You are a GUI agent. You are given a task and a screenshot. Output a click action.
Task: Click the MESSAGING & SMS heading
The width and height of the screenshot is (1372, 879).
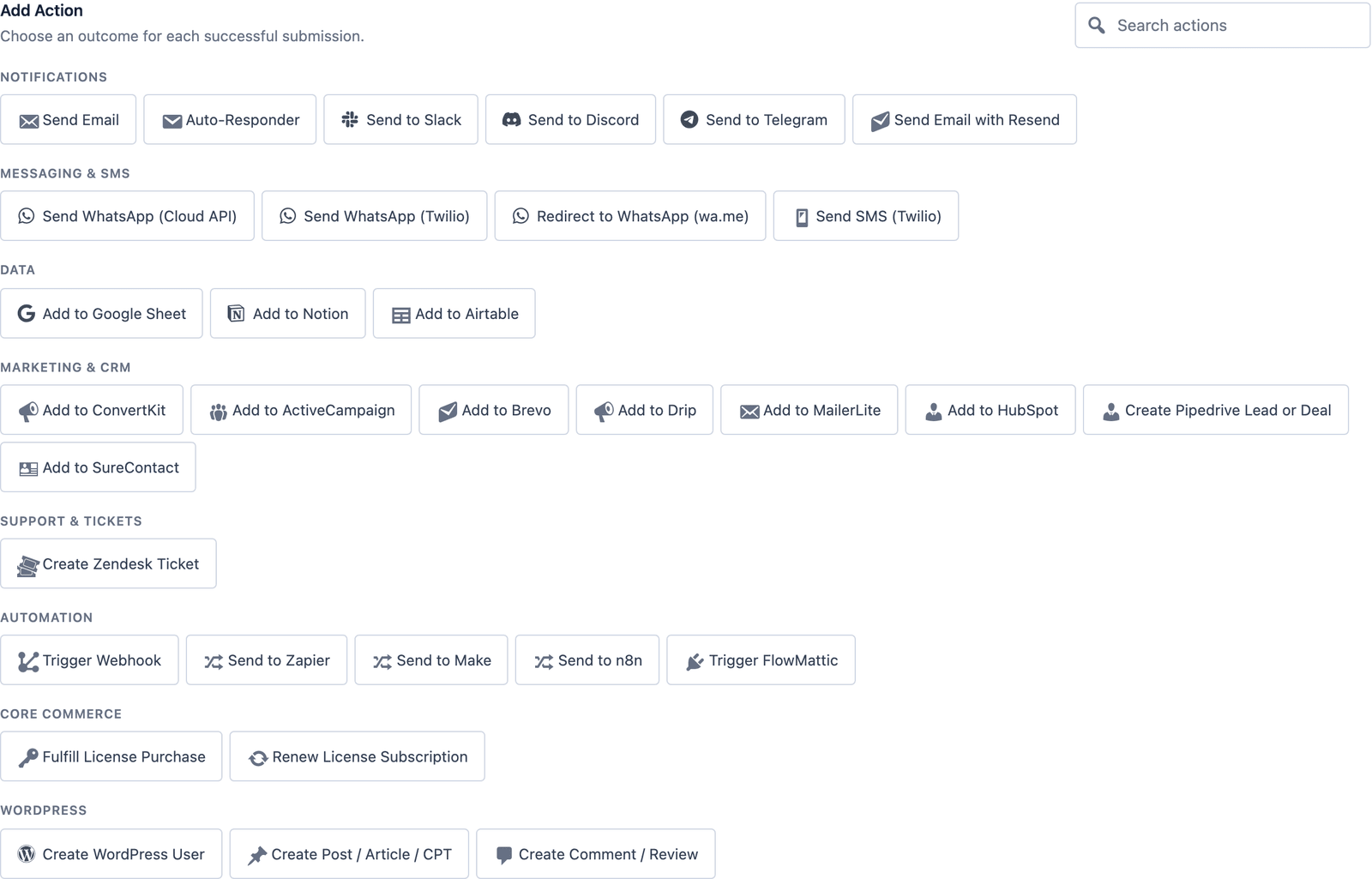pos(65,173)
